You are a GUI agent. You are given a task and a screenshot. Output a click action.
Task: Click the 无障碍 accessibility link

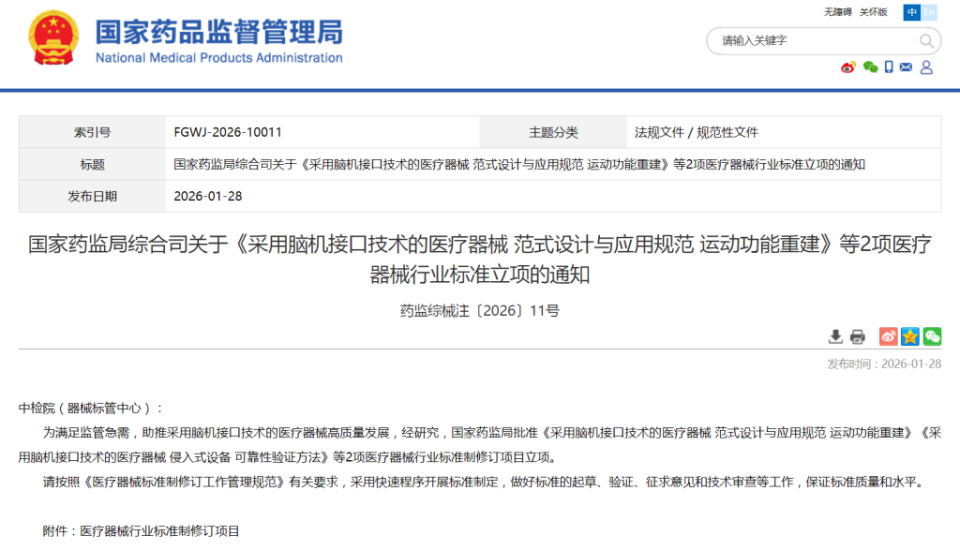point(838,12)
